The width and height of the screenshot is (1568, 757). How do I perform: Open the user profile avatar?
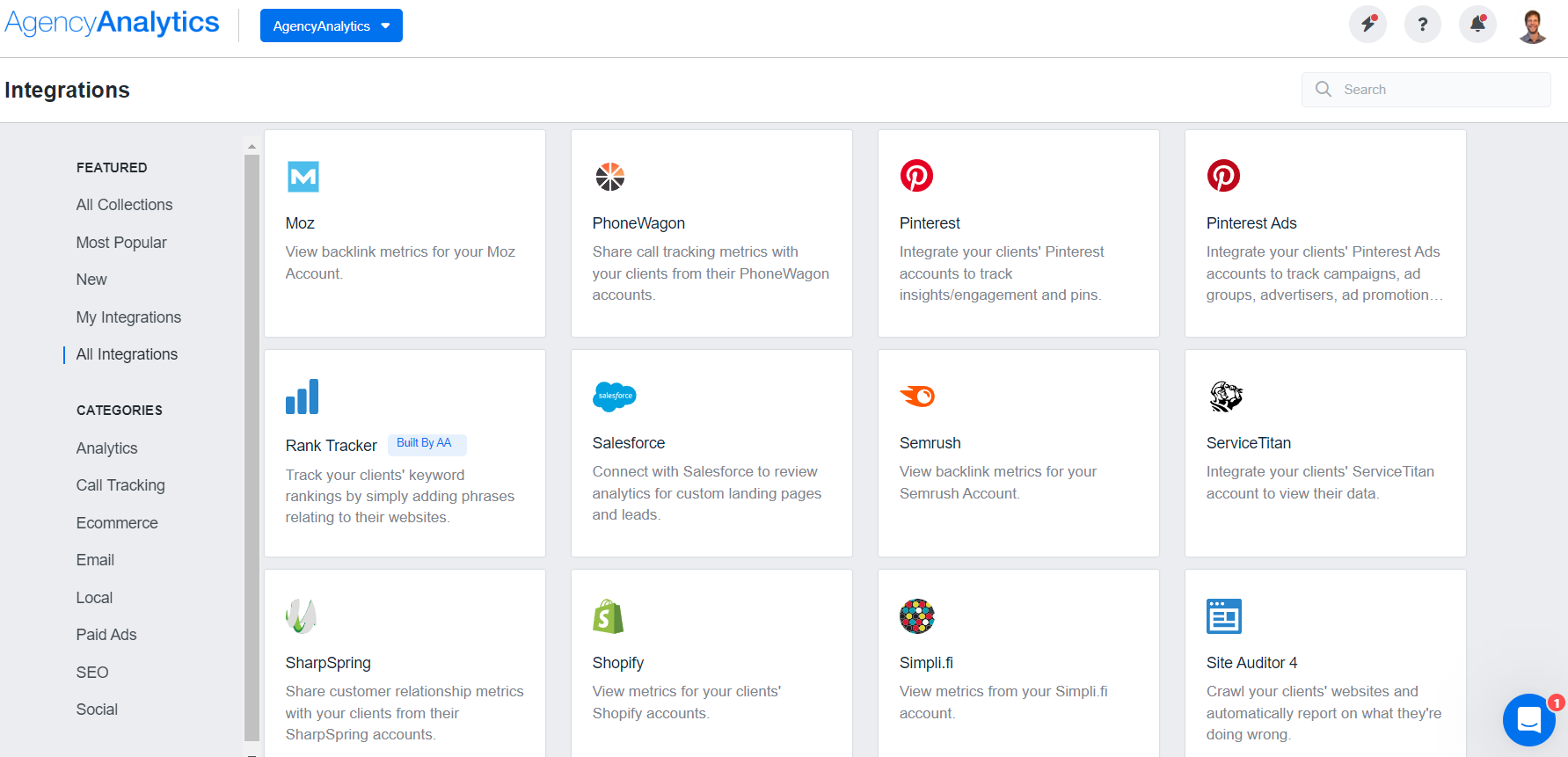1534,25
